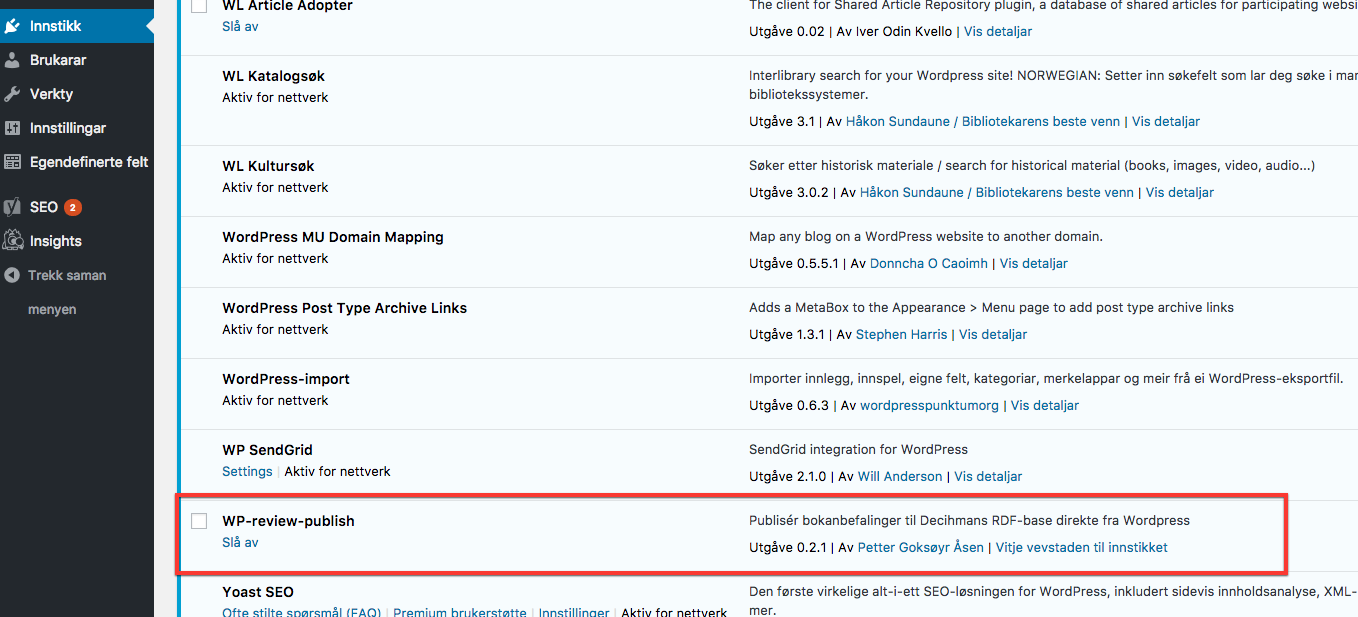View details for WL Katalogsøk
This screenshot has height=617, width=1358.
pyautogui.click(x=1166, y=121)
